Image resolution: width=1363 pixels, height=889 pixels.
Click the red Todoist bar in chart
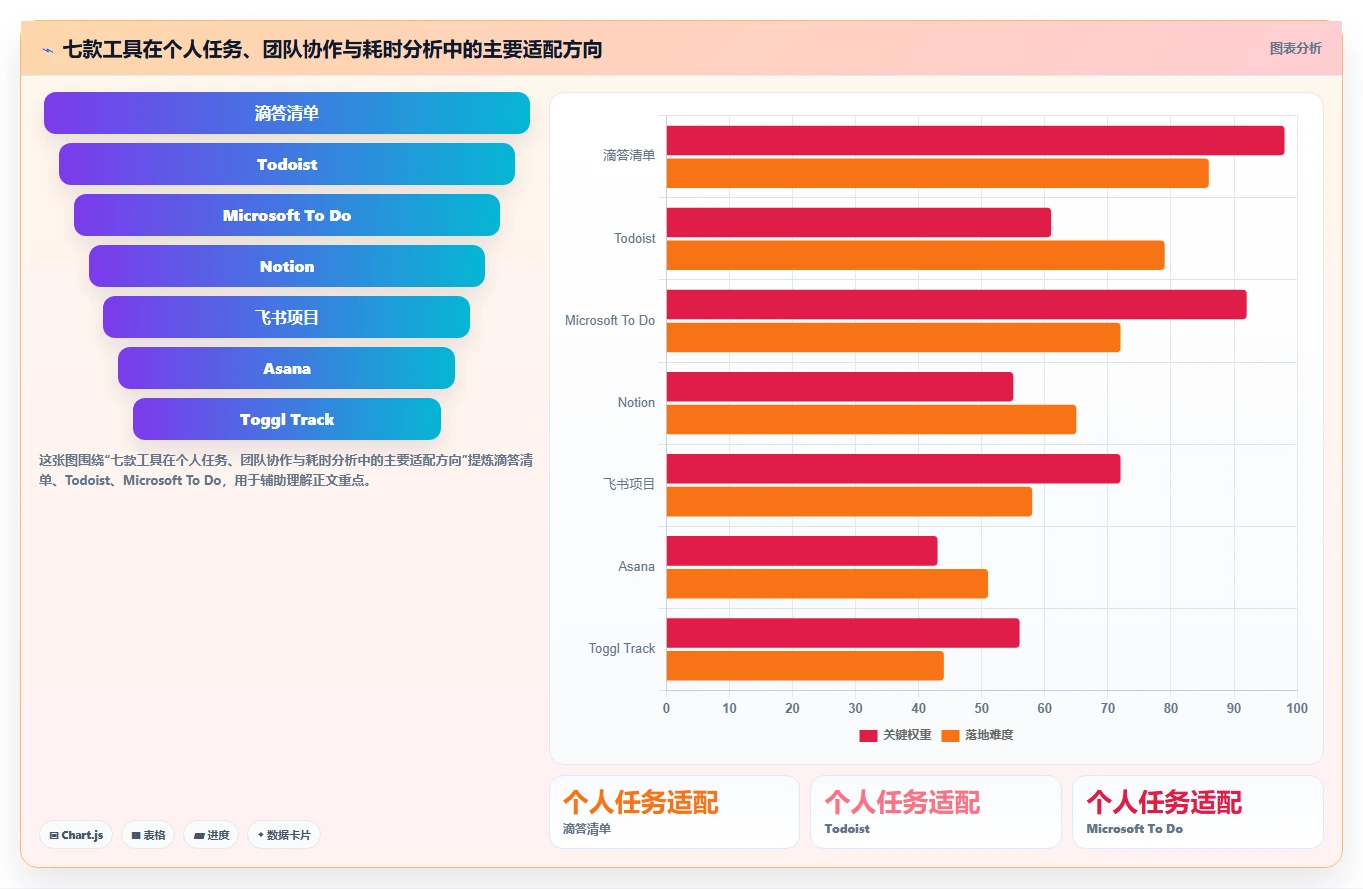click(859, 223)
